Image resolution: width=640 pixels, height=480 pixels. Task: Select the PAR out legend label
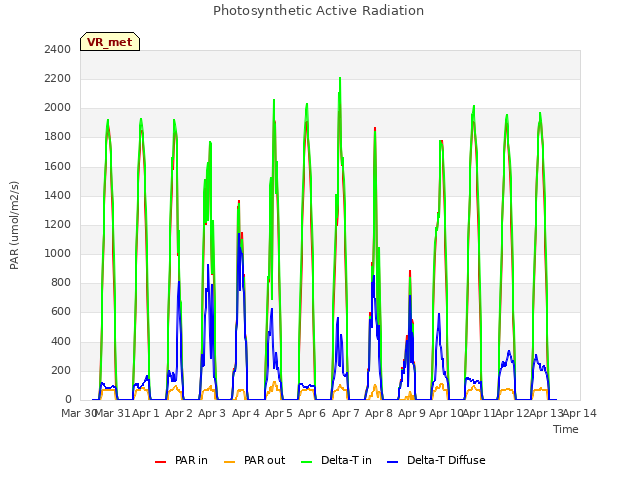tap(264, 460)
